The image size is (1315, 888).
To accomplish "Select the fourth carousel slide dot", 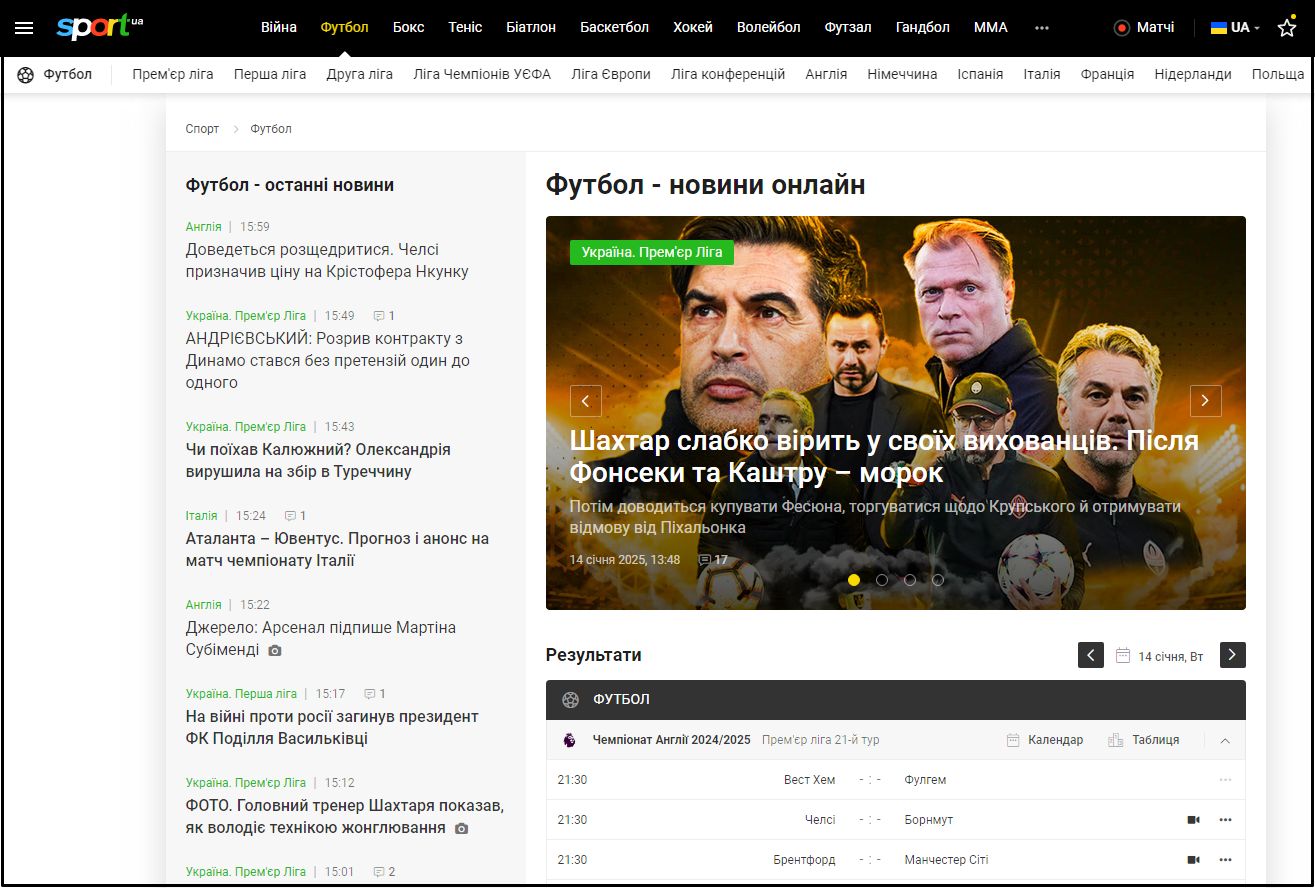I will coord(938,579).
